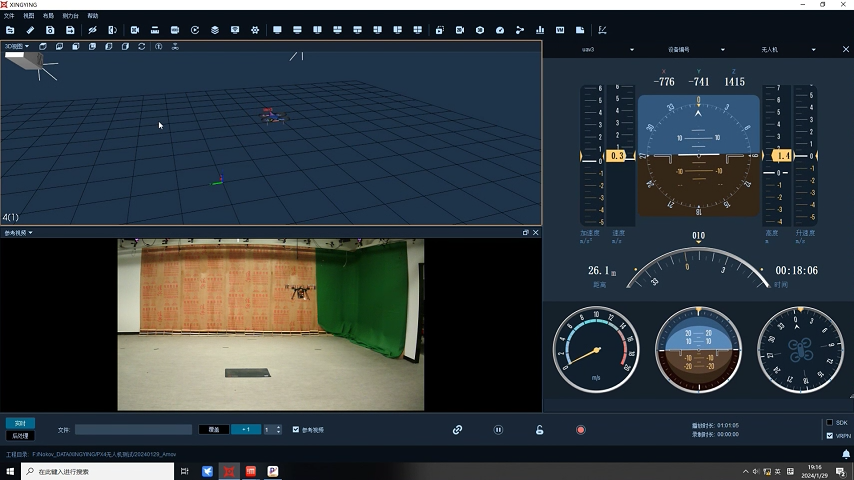The width and height of the screenshot is (854, 480).
Task: Click the rotate refresh icon in 3D toolbar
Action: coord(142,46)
